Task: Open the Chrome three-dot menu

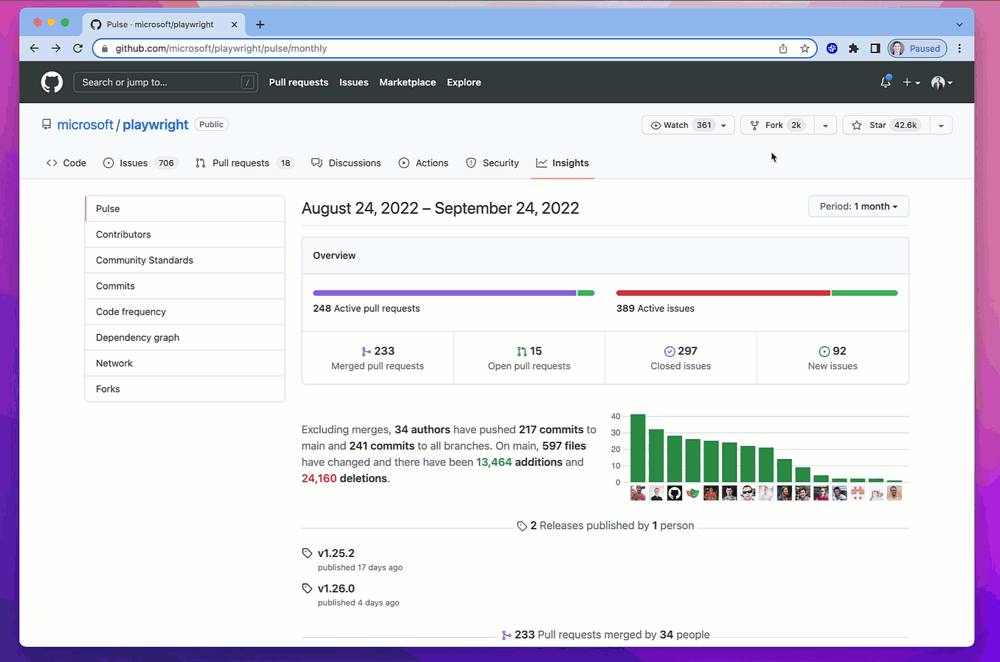Action: click(x=959, y=48)
